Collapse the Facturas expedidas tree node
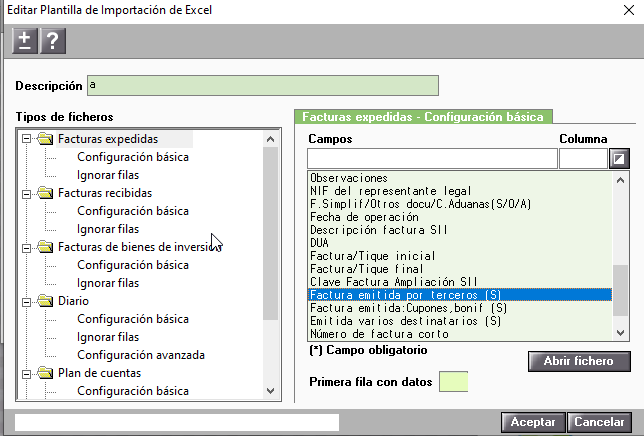This screenshot has width=644, height=436. click(26, 139)
